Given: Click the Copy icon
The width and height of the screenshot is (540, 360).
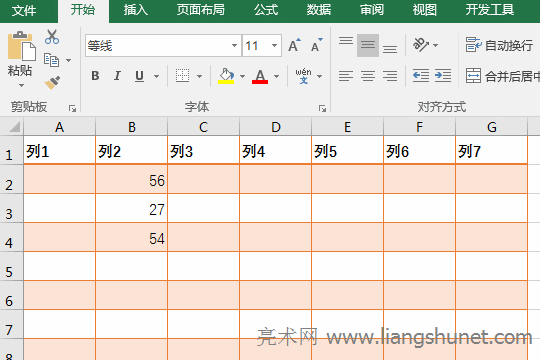Looking at the screenshot, I should point(52,60).
